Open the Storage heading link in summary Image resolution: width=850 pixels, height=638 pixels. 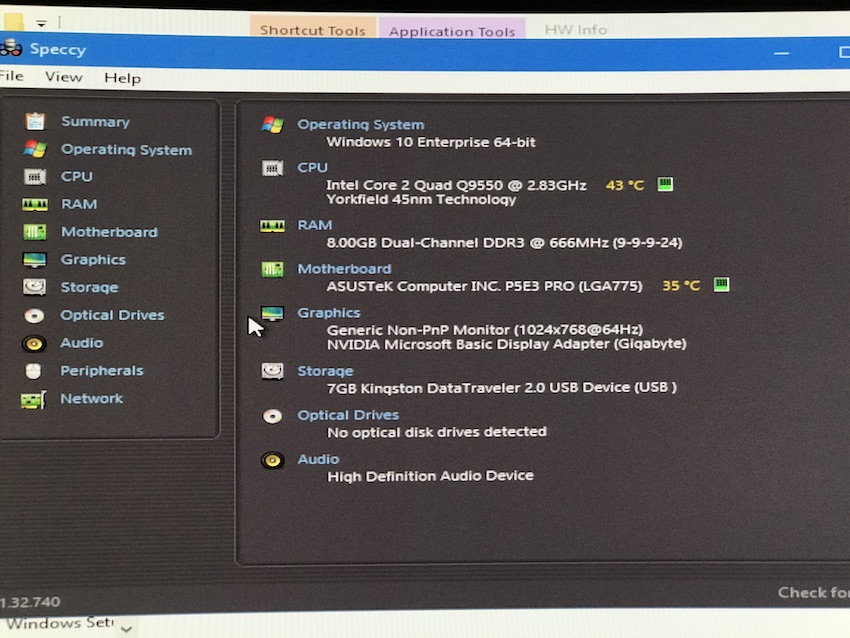(325, 371)
